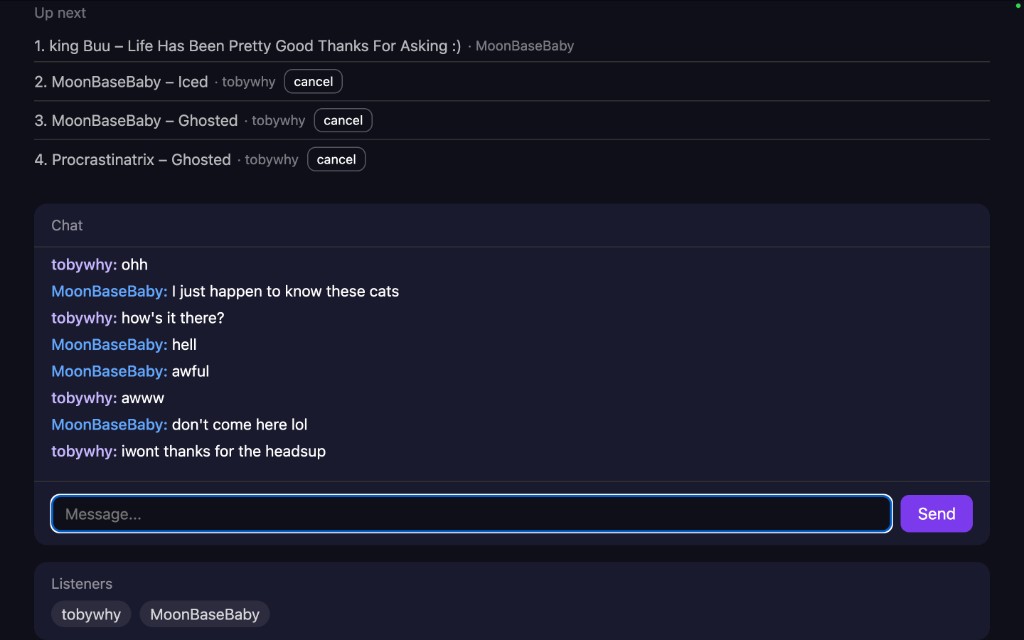This screenshot has width=1024, height=640.
Task: Click the "don't come here lol" chat message
Action: 239,425
